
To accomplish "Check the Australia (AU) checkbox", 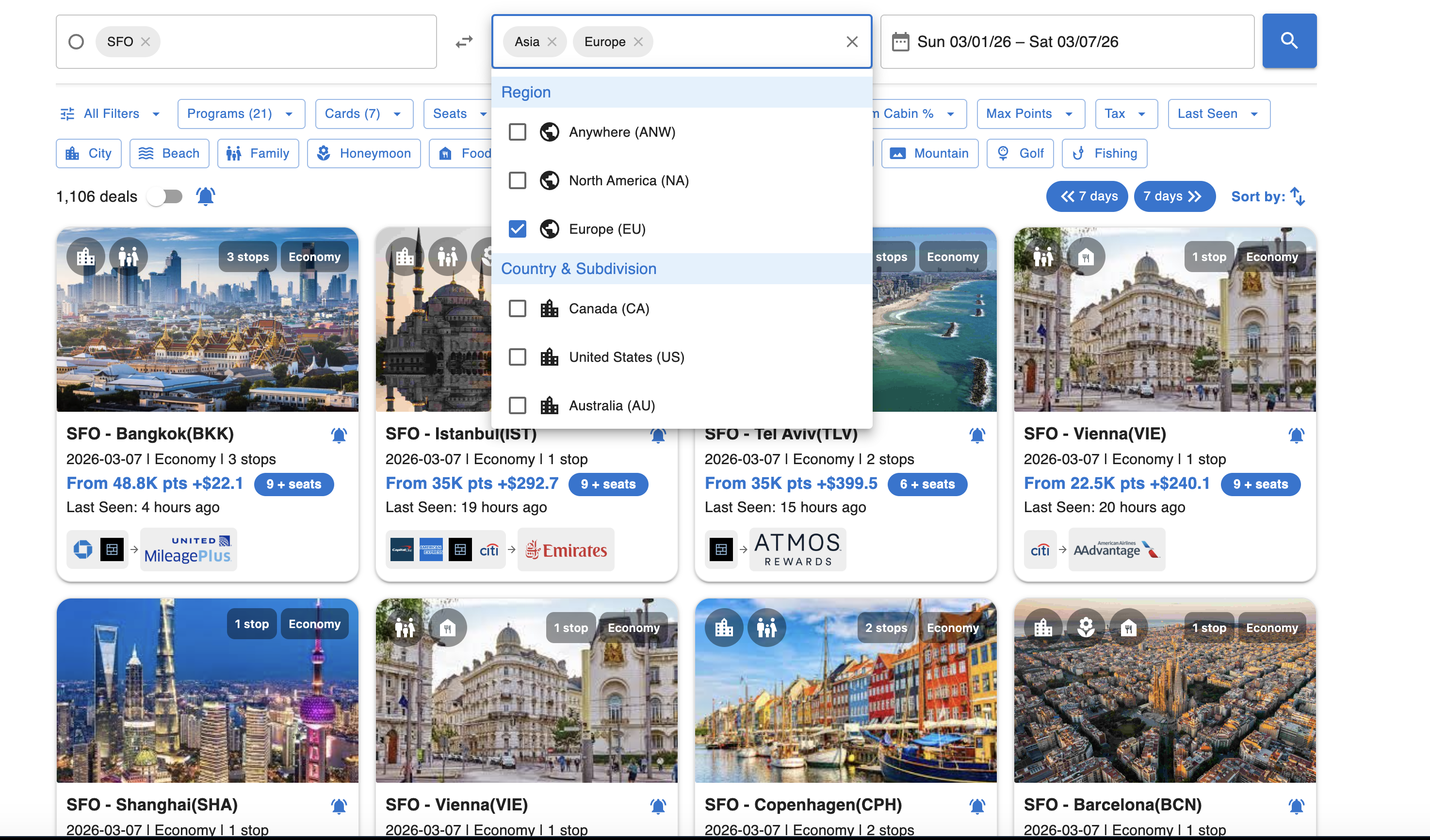I will [x=517, y=405].
